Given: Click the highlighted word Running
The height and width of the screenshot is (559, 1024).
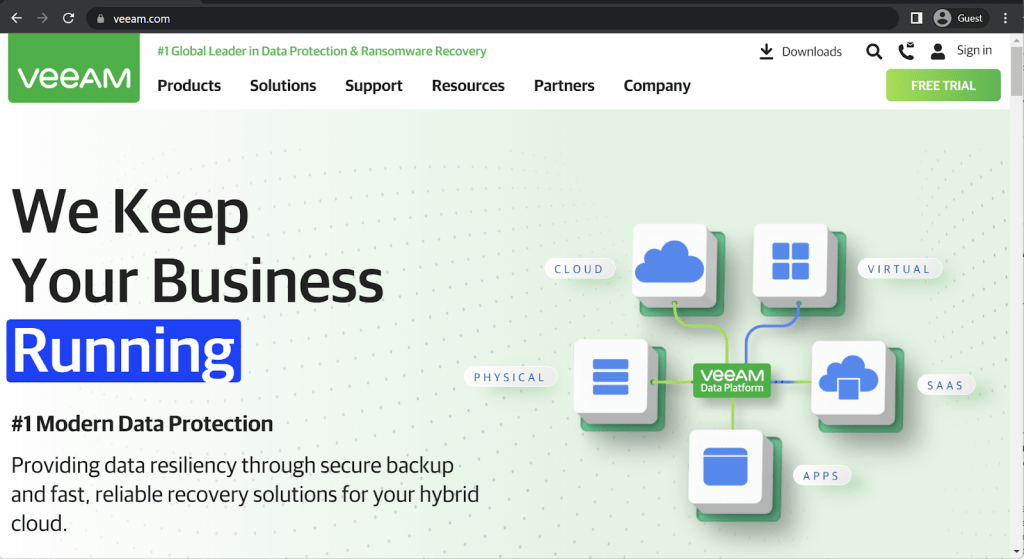Looking at the screenshot, I should (x=123, y=351).
